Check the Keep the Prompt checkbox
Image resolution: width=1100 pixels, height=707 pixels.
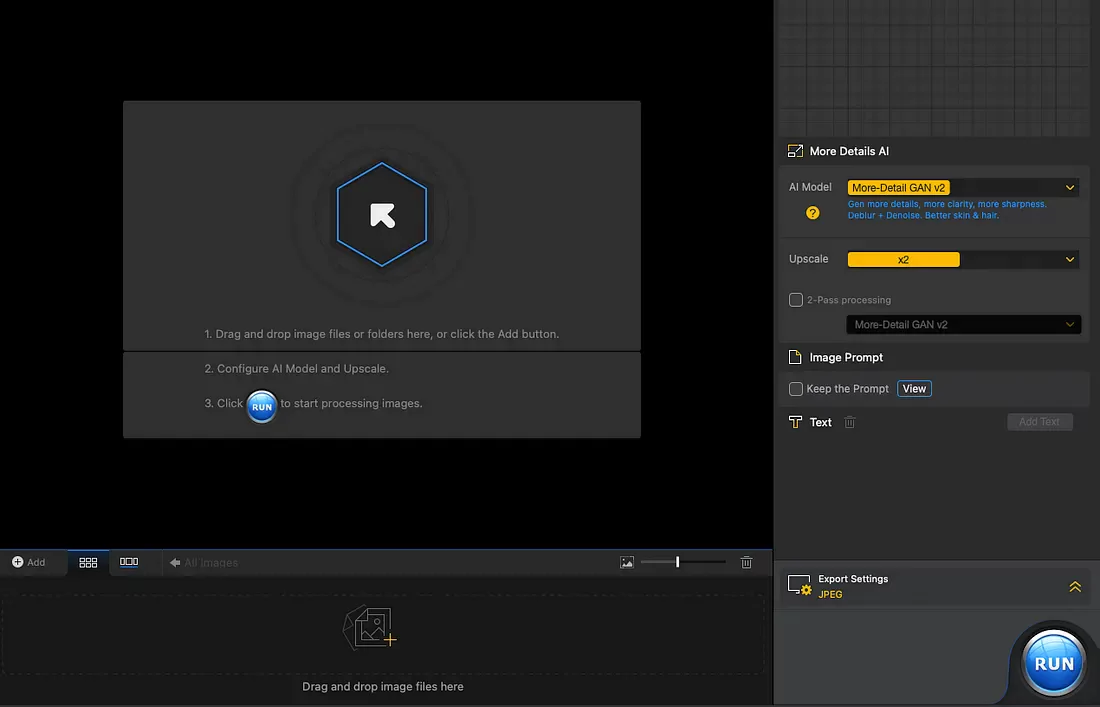(x=796, y=388)
